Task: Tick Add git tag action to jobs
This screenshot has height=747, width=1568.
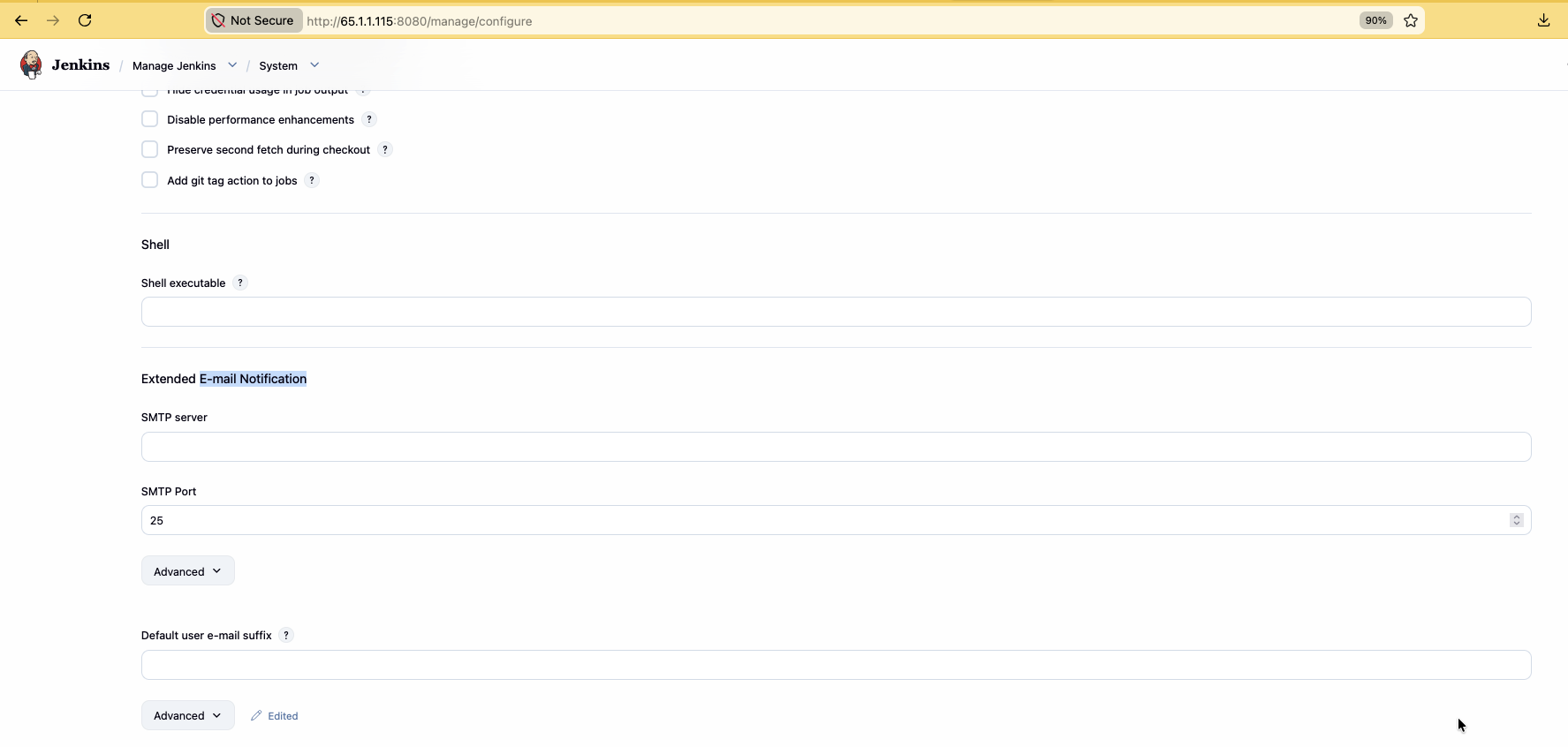Action: pyautogui.click(x=150, y=180)
